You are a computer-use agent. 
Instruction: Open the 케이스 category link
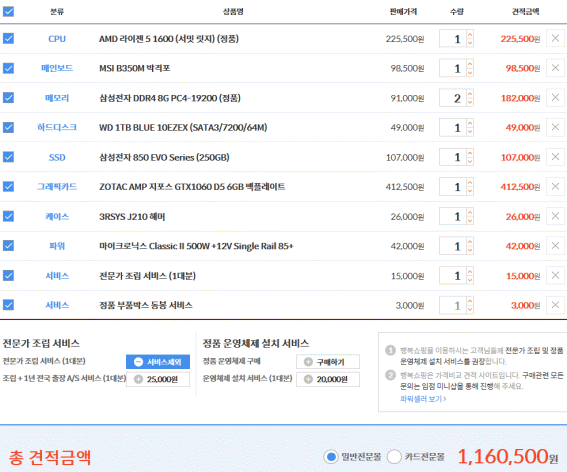point(57,216)
